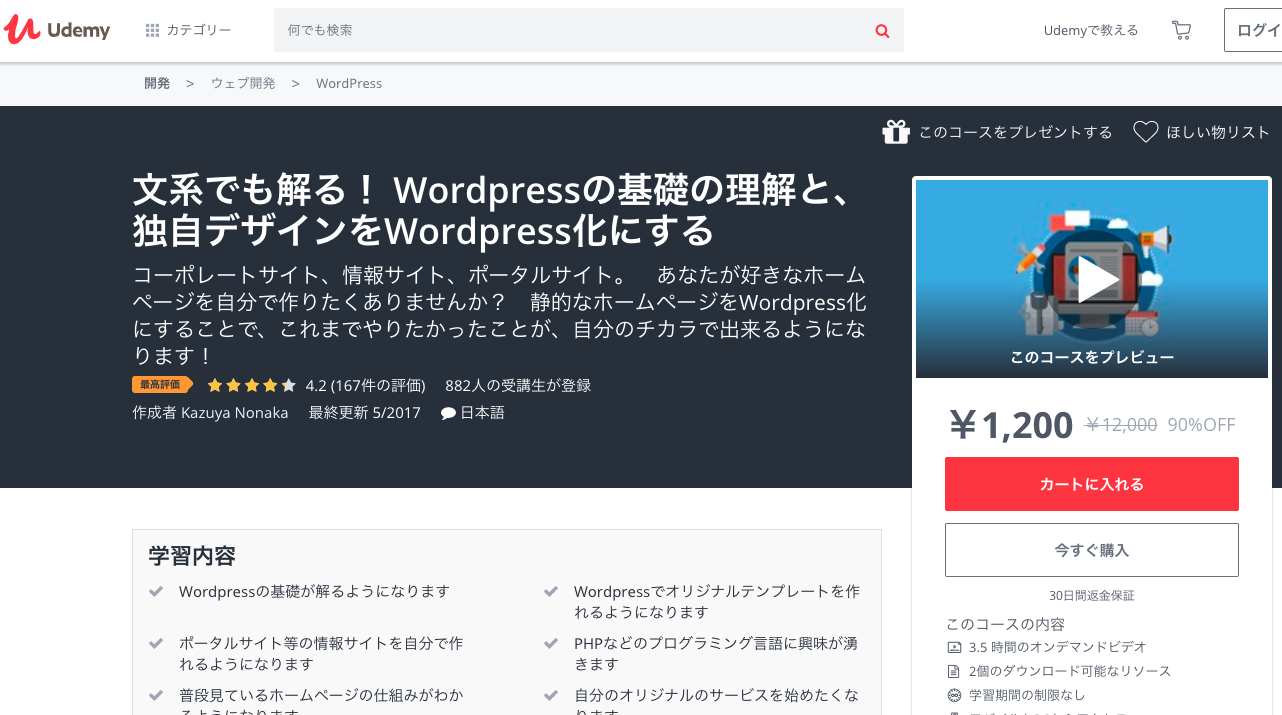Go to ウェブ開発 breadcrumb
This screenshot has height=715, width=1282.
pos(243,83)
